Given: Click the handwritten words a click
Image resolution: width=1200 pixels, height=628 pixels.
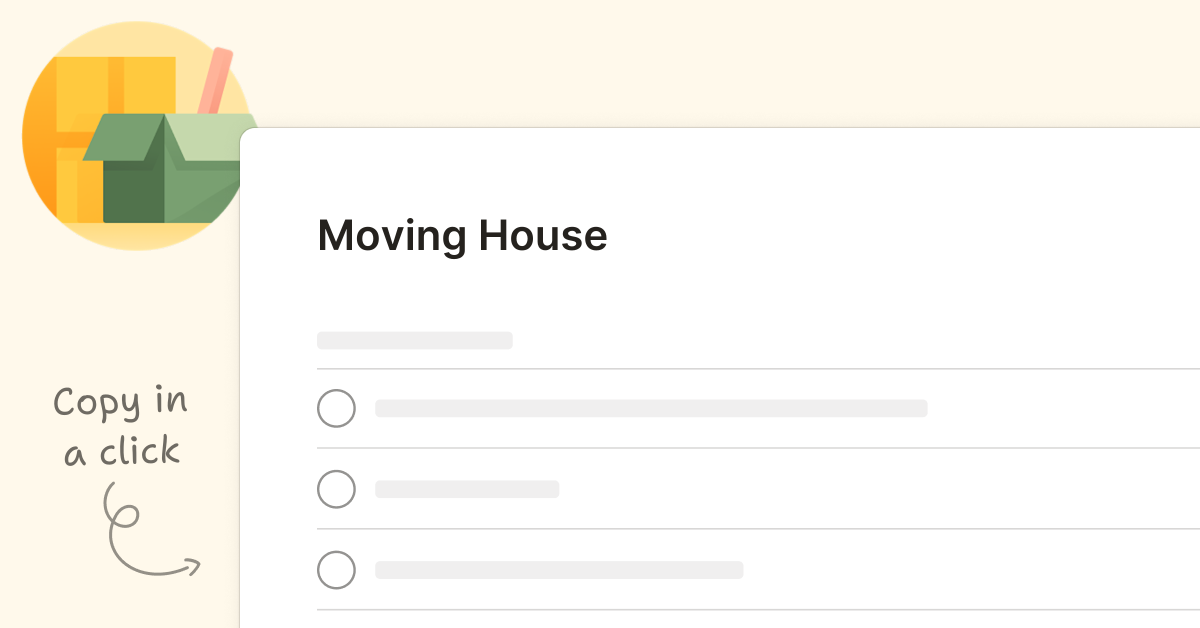Looking at the screenshot, I should [122, 452].
